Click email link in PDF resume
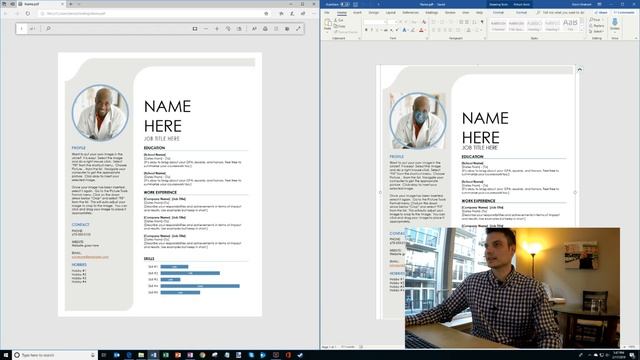This screenshot has width=640, height=360. (x=90, y=257)
